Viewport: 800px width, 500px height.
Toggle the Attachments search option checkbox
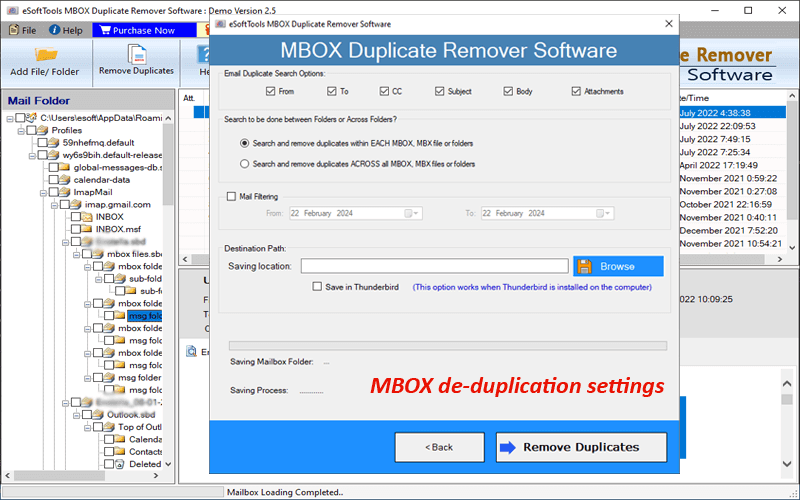pyautogui.click(x=576, y=91)
